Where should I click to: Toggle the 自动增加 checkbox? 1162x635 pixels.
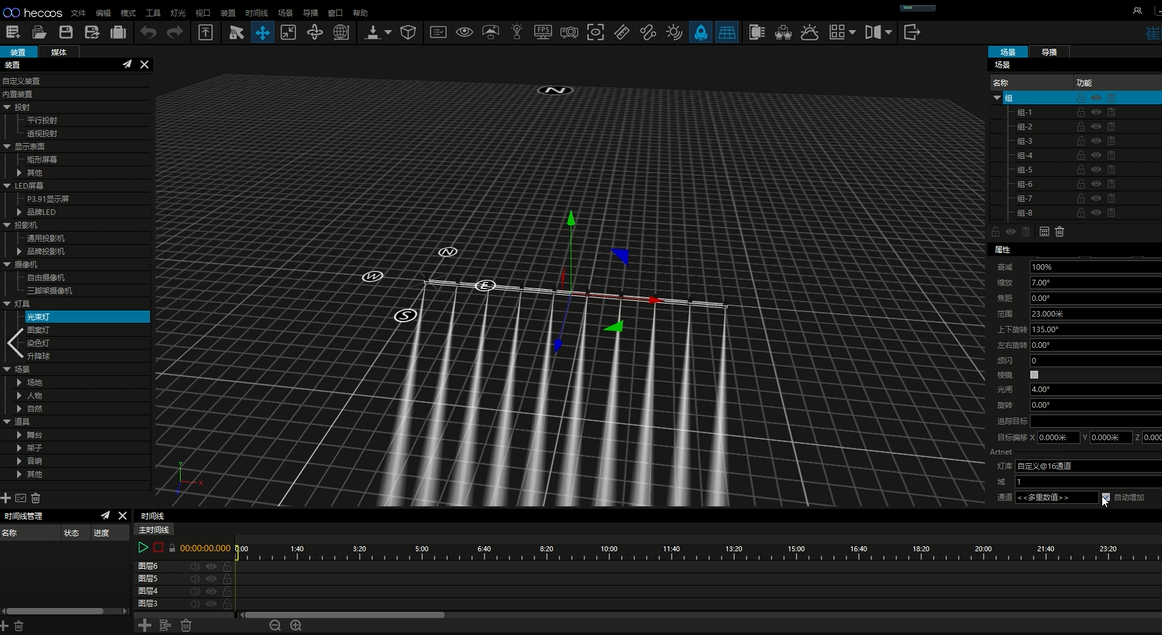(x=1106, y=497)
